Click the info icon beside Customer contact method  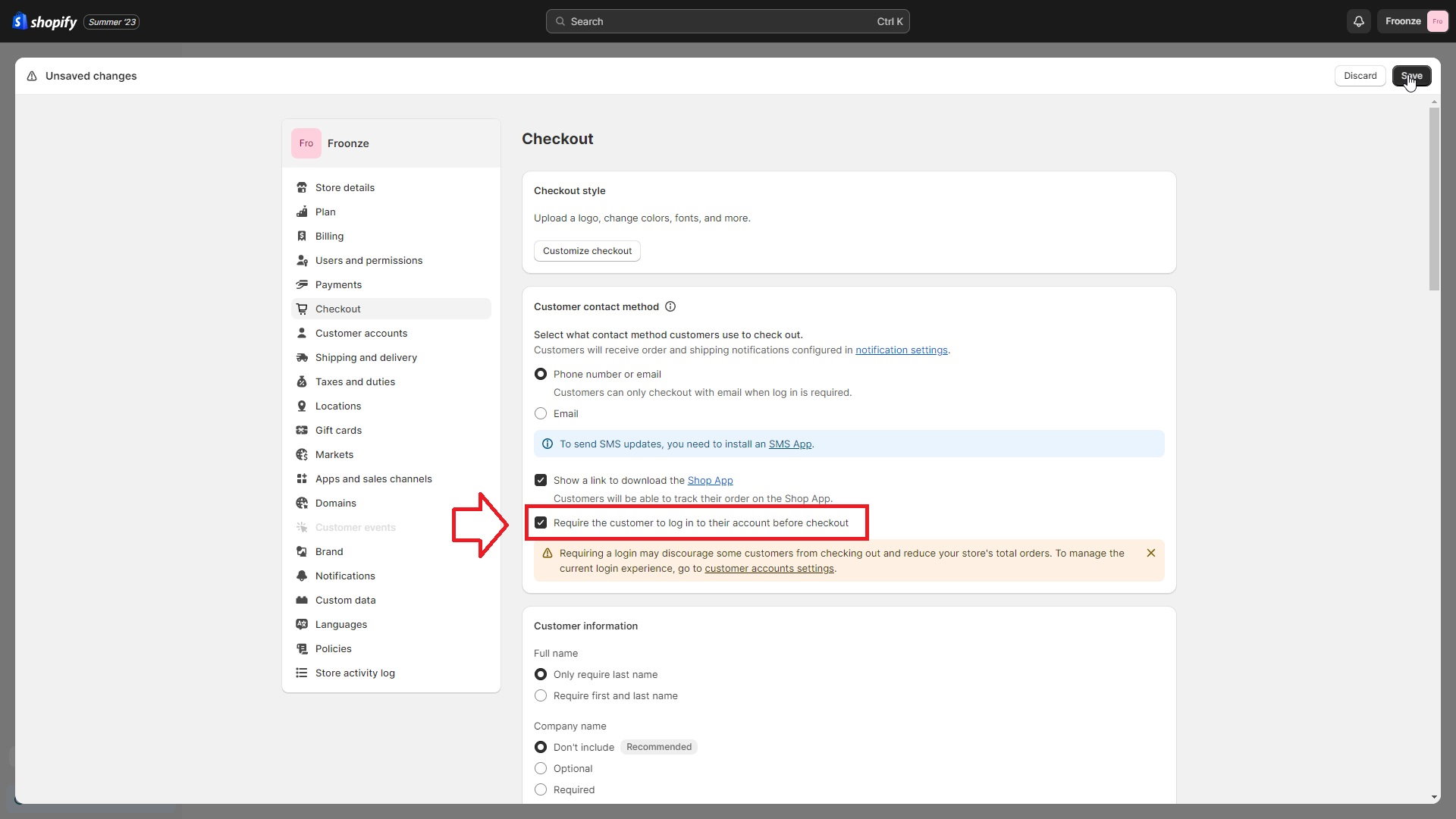(670, 307)
